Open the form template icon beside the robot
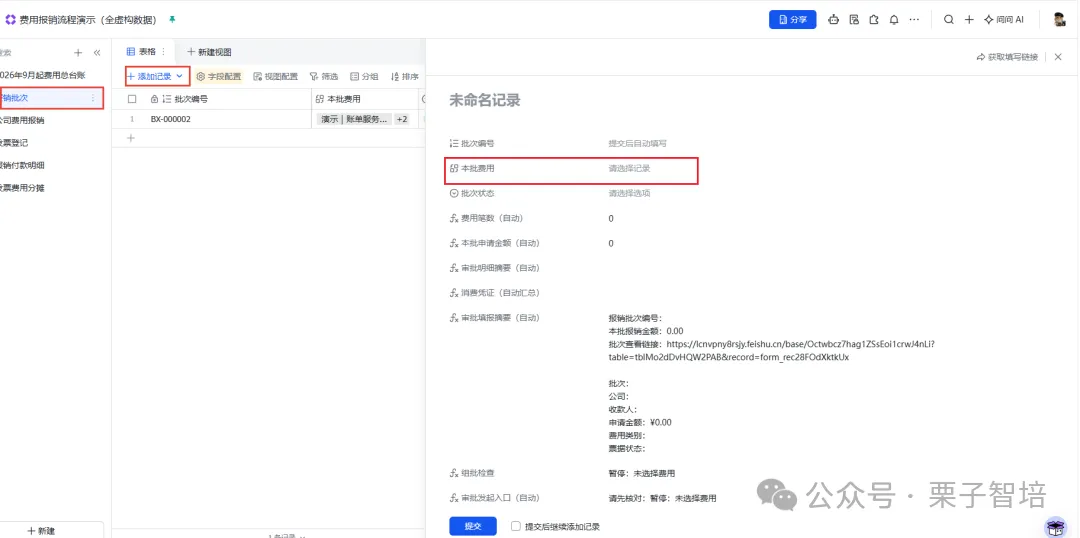This screenshot has width=1080, height=538. point(854,19)
